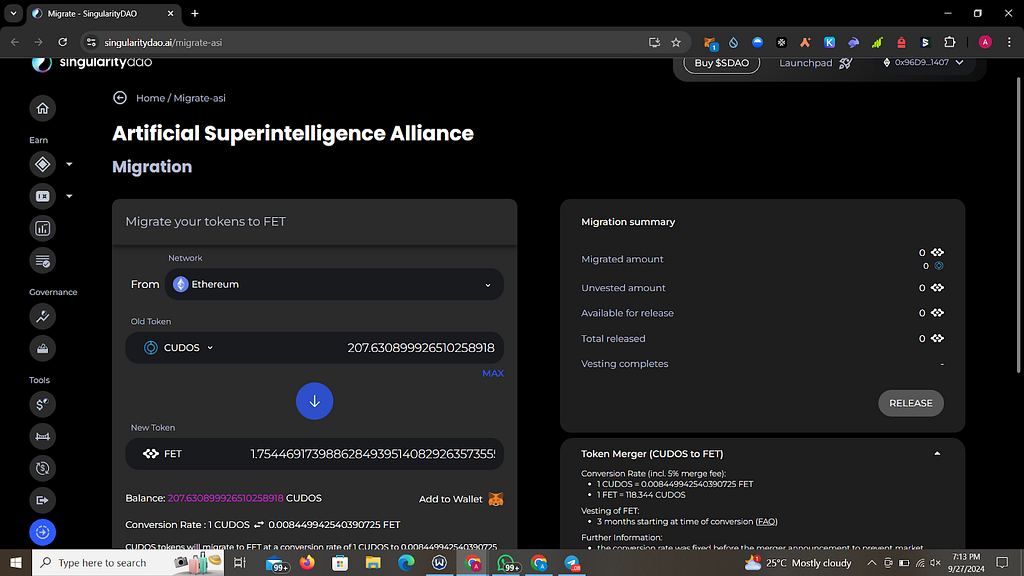Click the address bar URL
The image size is (1024, 576).
pos(163,42)
